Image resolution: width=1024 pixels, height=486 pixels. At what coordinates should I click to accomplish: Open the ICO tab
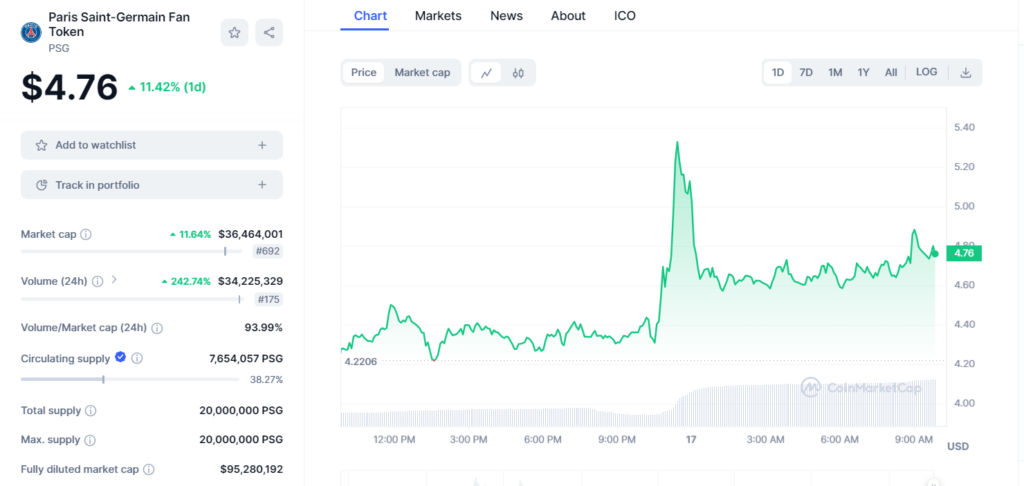pos(625,16)
